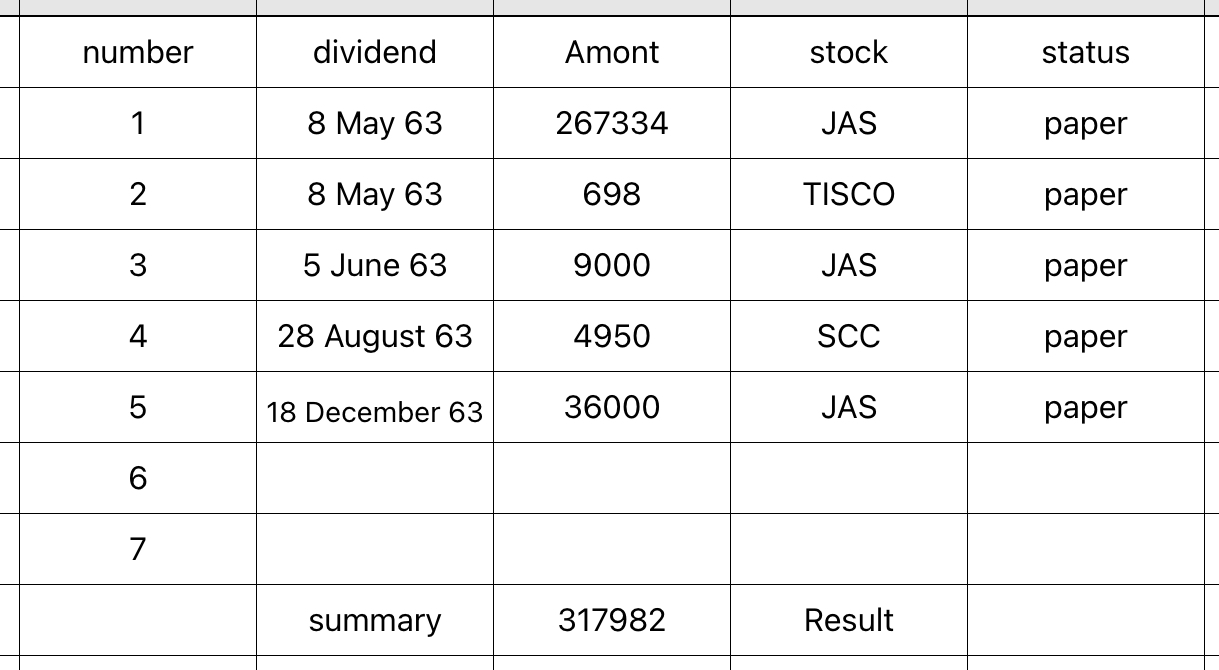1219x670 pixels.
Task: Click the 'summary' label cell
Action: click(x=375, y=620)
